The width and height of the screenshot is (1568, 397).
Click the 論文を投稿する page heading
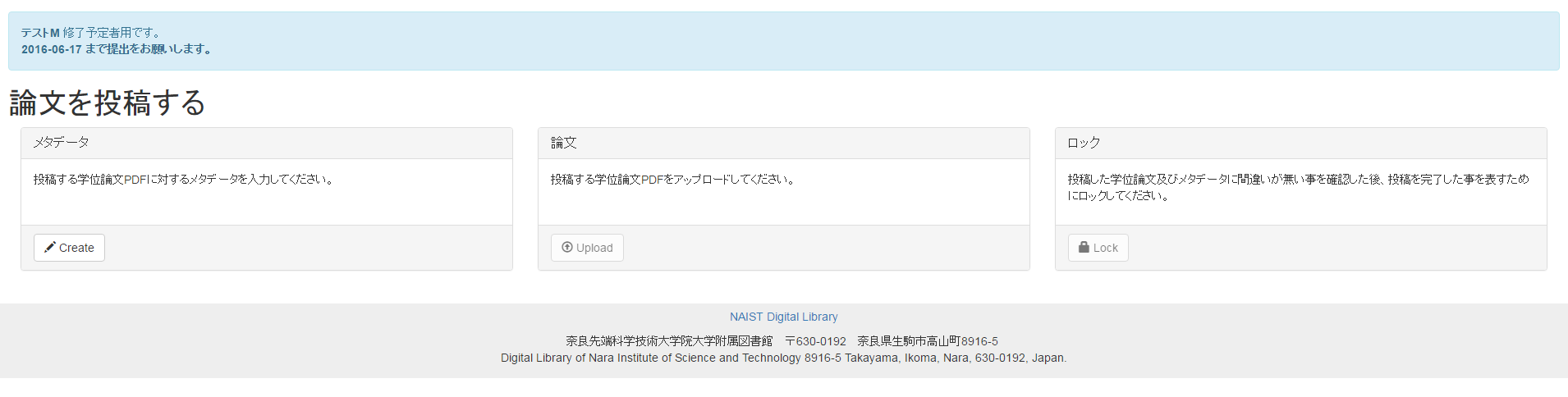click(x=108, y=103)
